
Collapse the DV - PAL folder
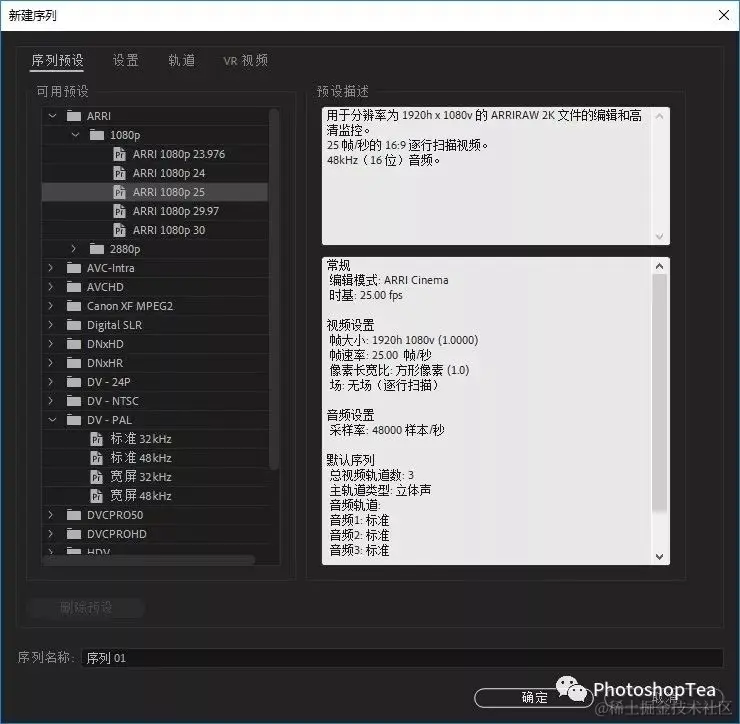(x=52, y=420)
